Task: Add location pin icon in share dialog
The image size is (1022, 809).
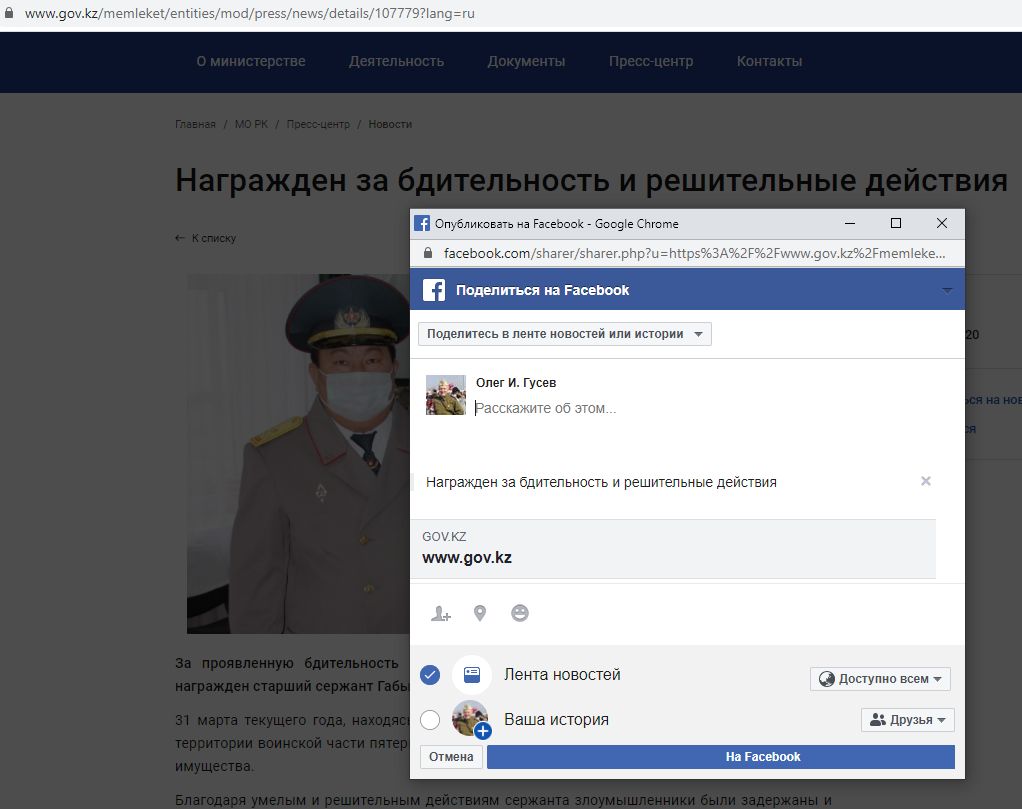Action: [x=480, y=613]
